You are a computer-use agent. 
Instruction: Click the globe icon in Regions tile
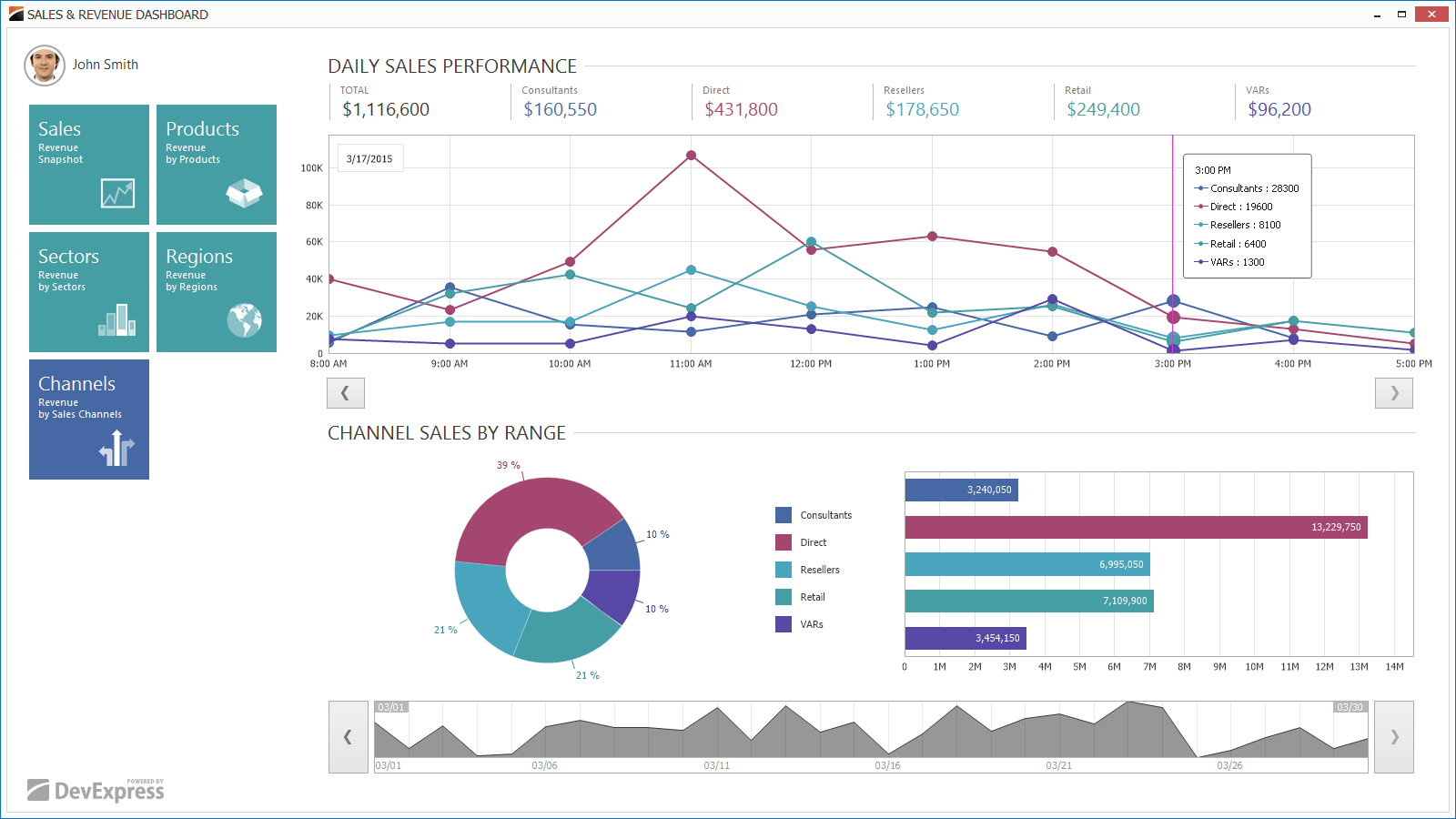point(244,320)
